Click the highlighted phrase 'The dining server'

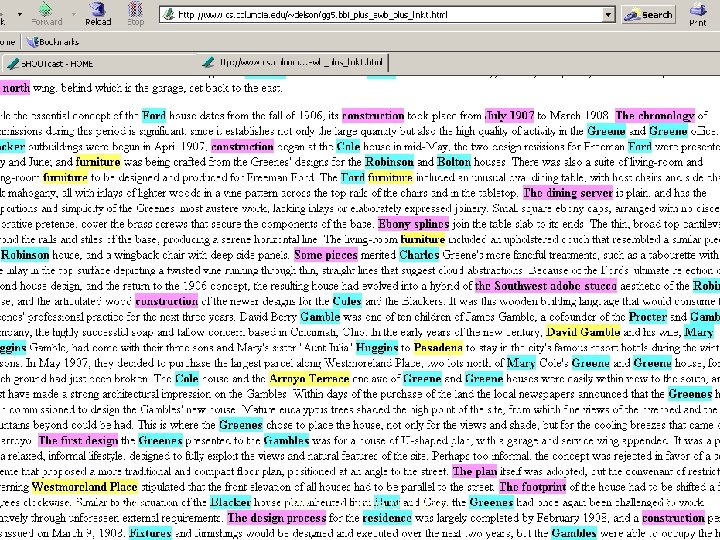(x=568, y=192)
